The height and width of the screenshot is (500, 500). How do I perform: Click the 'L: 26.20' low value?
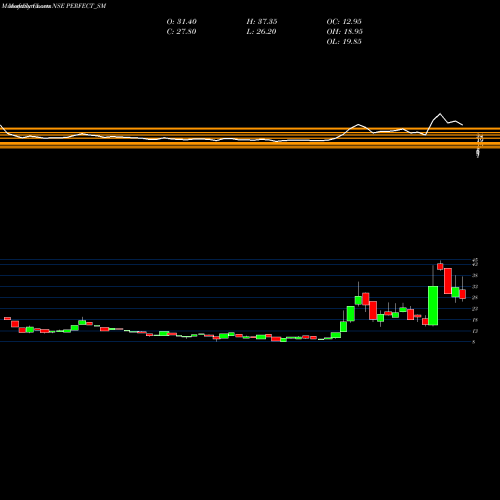[x=262, y=32]
